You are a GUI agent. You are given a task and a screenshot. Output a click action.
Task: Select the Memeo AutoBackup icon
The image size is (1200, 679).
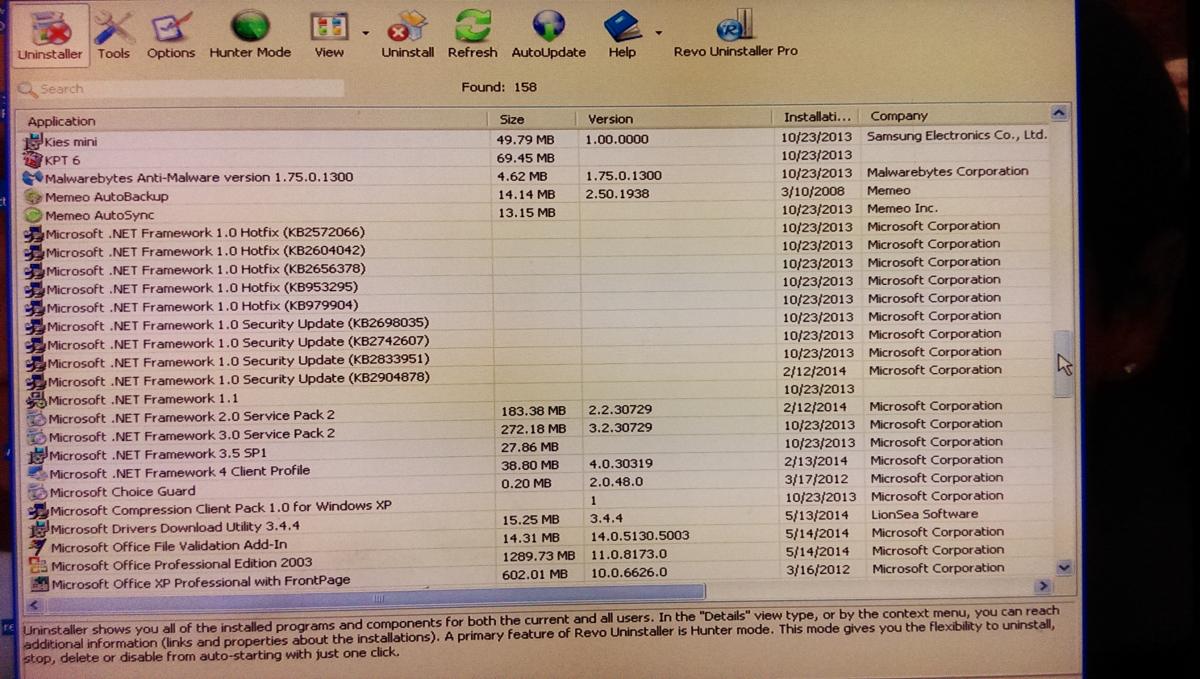33,197
